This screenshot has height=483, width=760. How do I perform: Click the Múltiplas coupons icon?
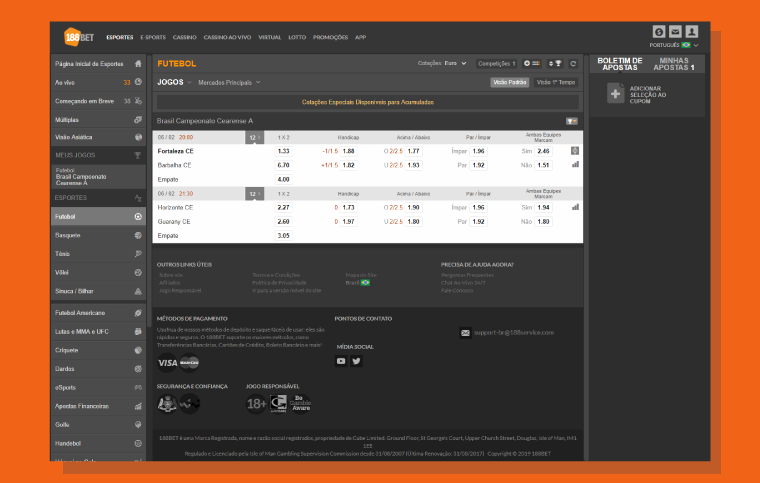[x=138, y=120]
